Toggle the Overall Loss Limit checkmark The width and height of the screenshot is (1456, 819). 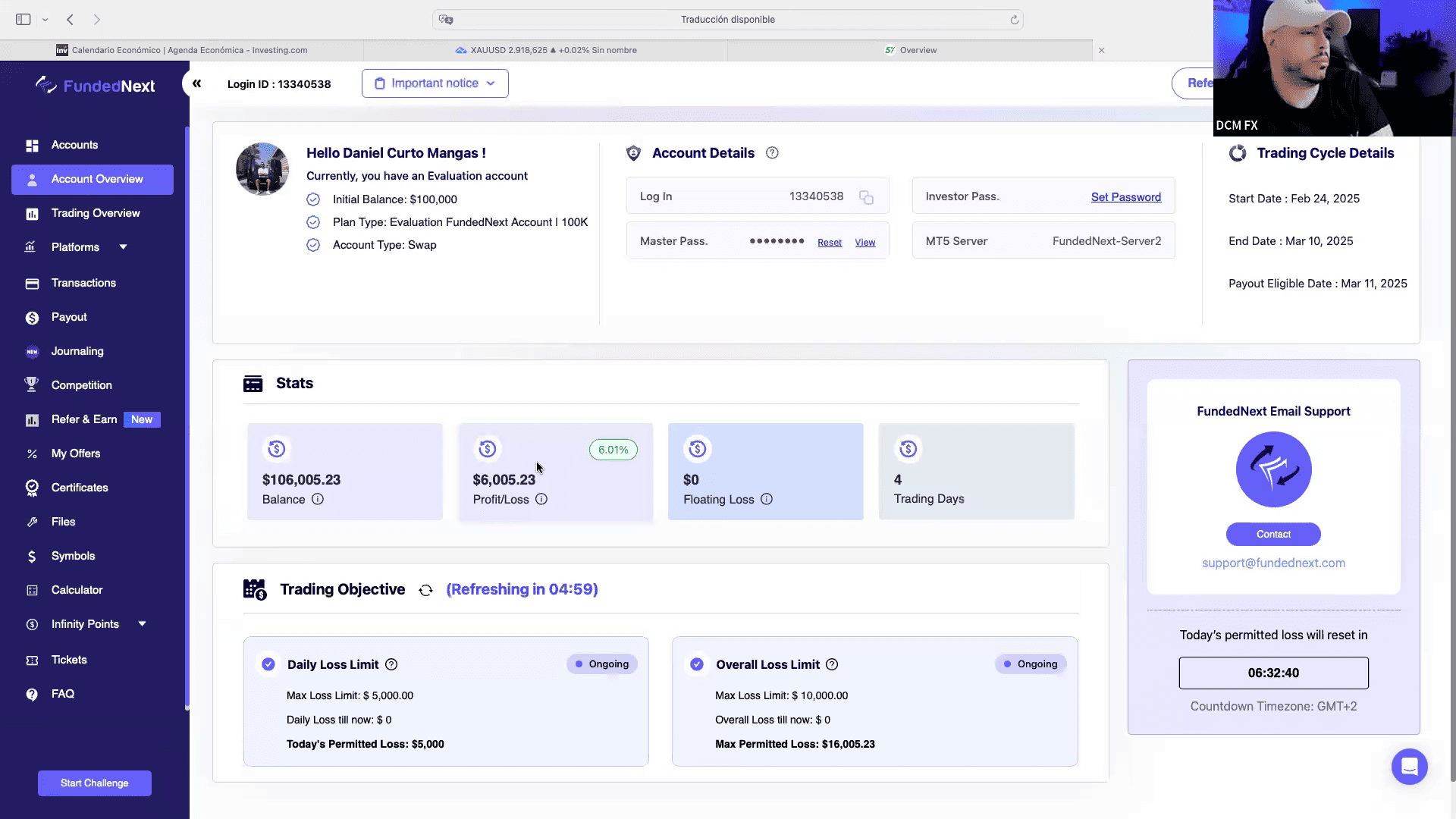click(697, 664)
